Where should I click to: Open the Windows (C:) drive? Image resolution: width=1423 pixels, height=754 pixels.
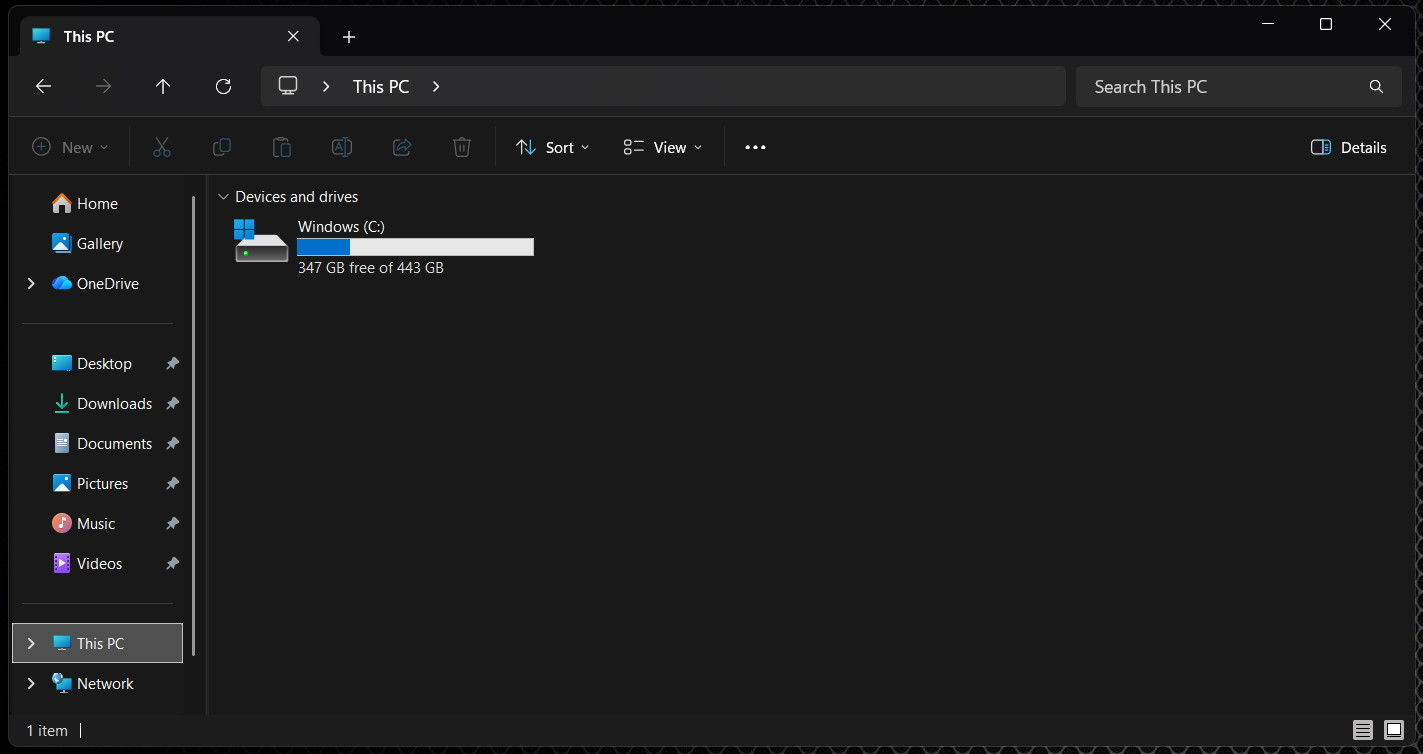(x=384, y=246)
